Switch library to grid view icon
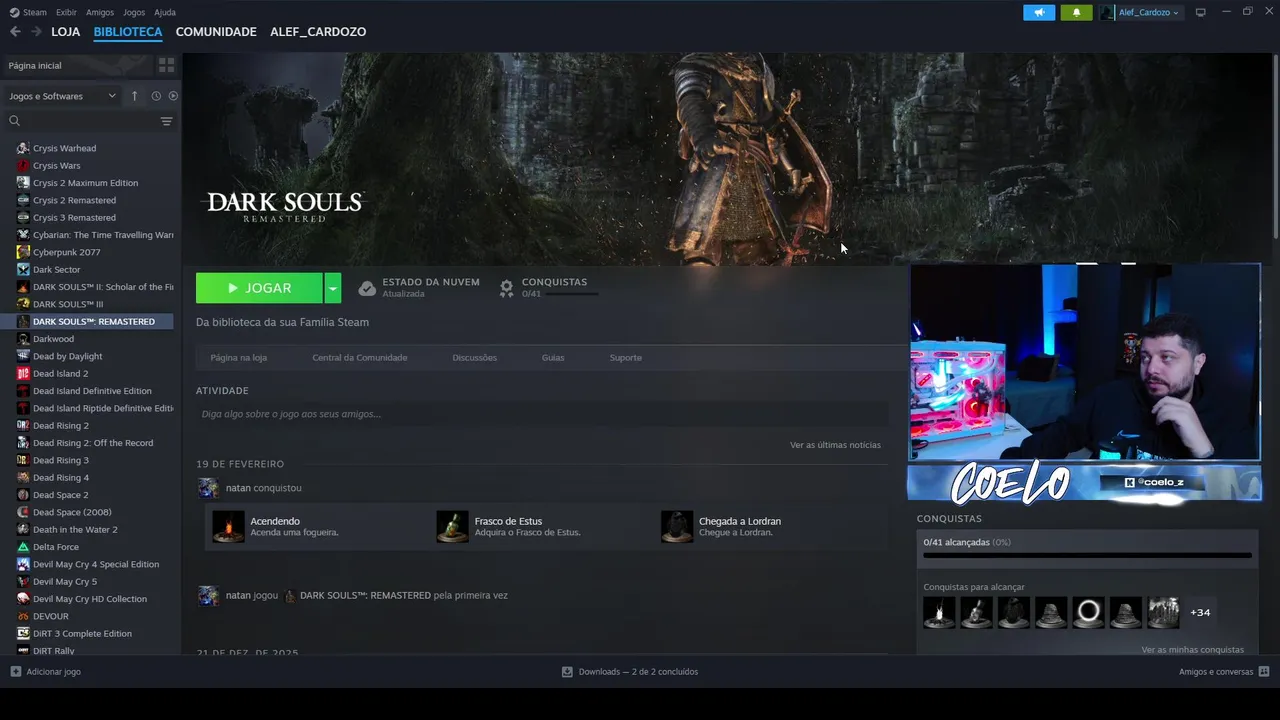Screen dimensions: 1280x720 click(x=166, y=65)
